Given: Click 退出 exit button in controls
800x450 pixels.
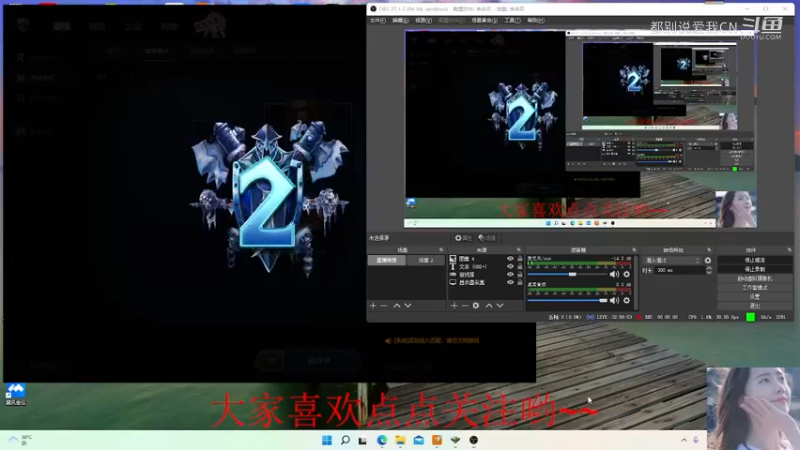Looking at the screenshot, I should click(x=755, y=306).
